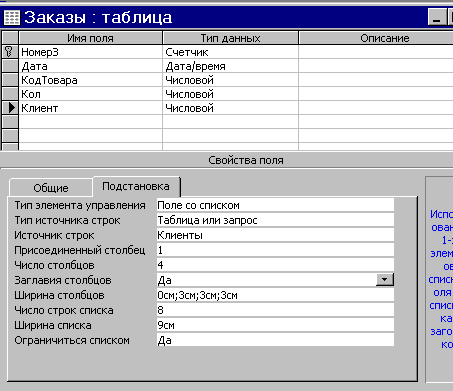Screen dimensions: 453x391
Task: Select the КодТовара field name cell
Action: [91, 80]
